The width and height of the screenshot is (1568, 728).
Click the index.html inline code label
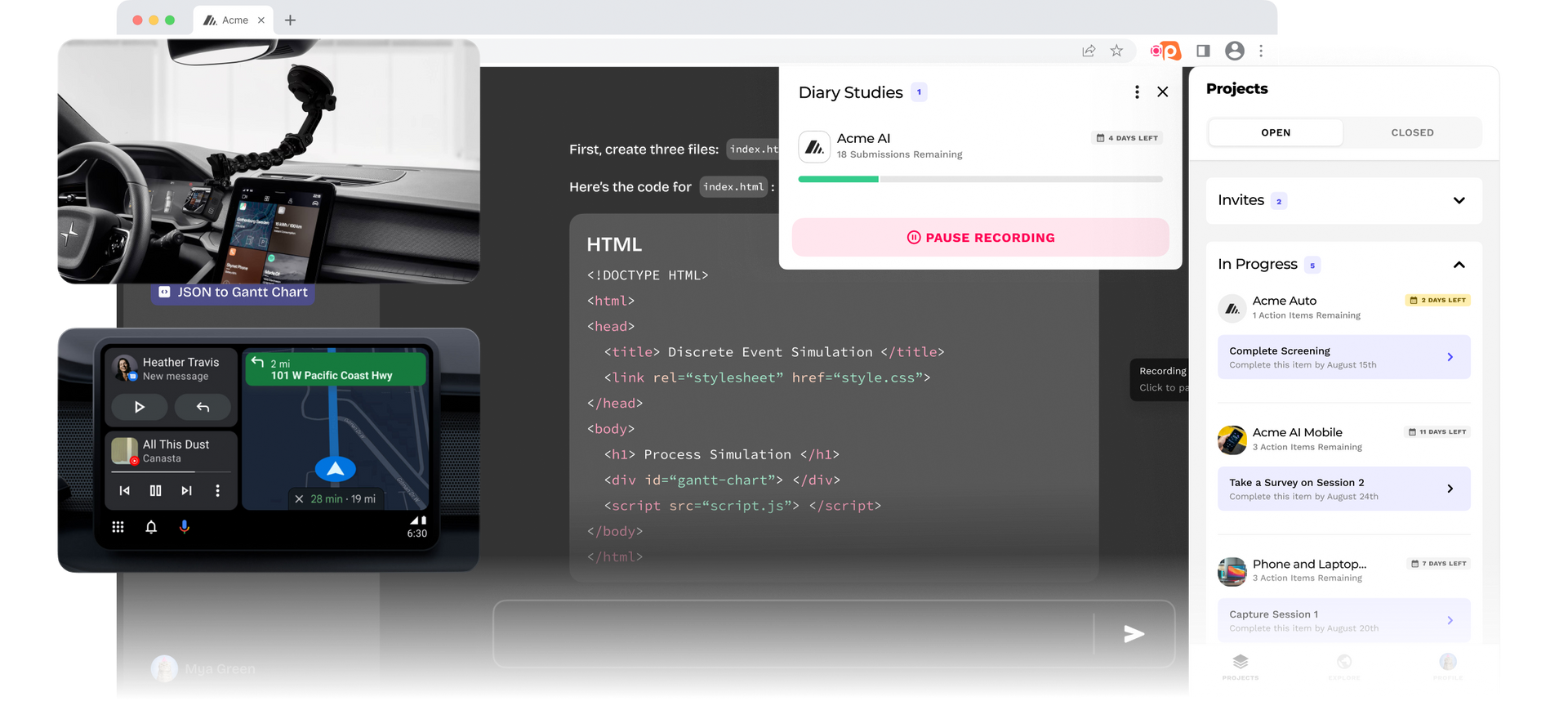(733, 187)
